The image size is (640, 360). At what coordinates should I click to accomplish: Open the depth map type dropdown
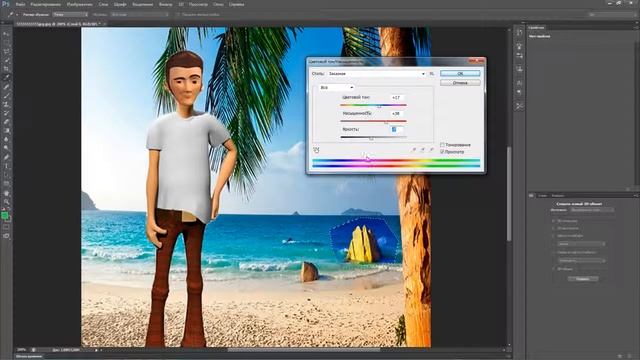pos(582,260)
